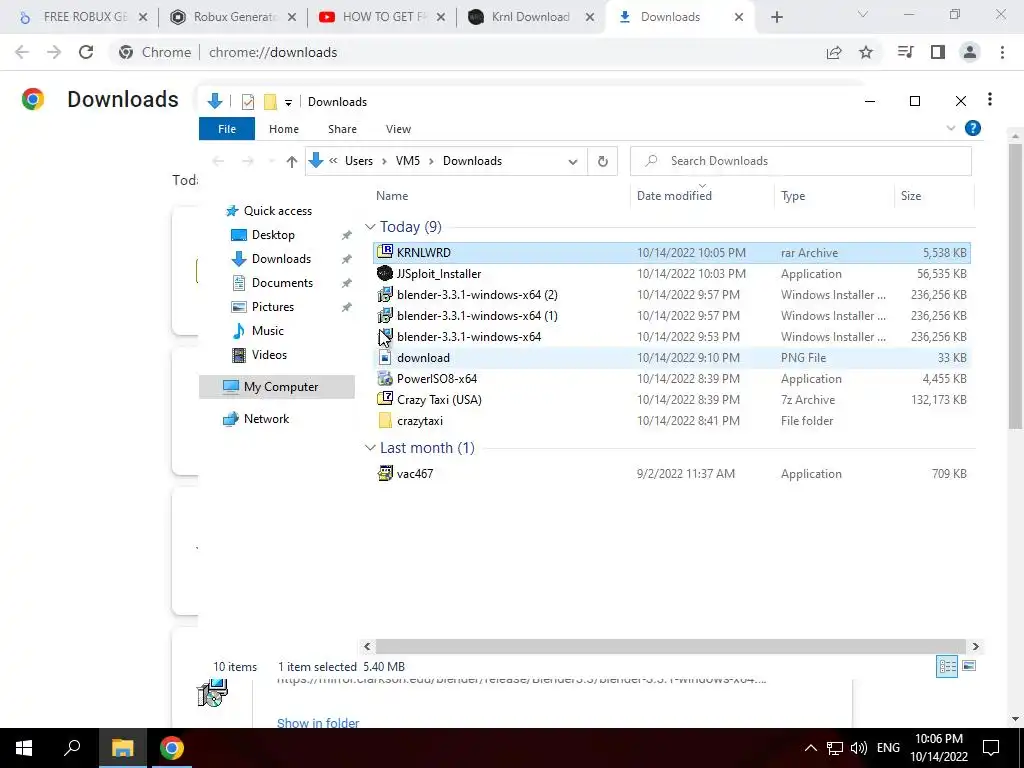
Task: Switch to the Krnl Download tab
Action: pos(530,17)
